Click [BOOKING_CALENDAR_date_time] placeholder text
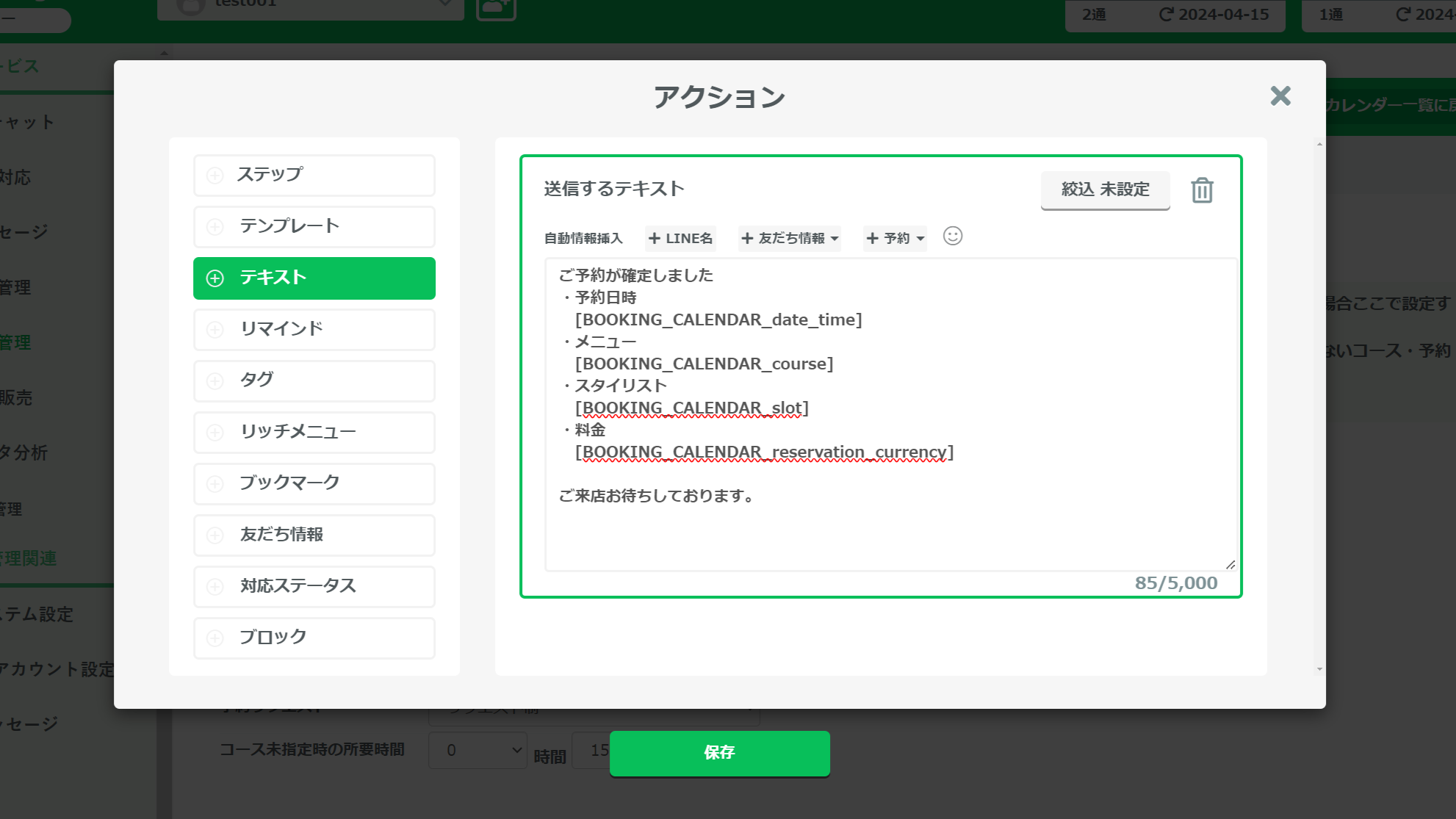1456x819 pixels. click(x=718, y=320)
